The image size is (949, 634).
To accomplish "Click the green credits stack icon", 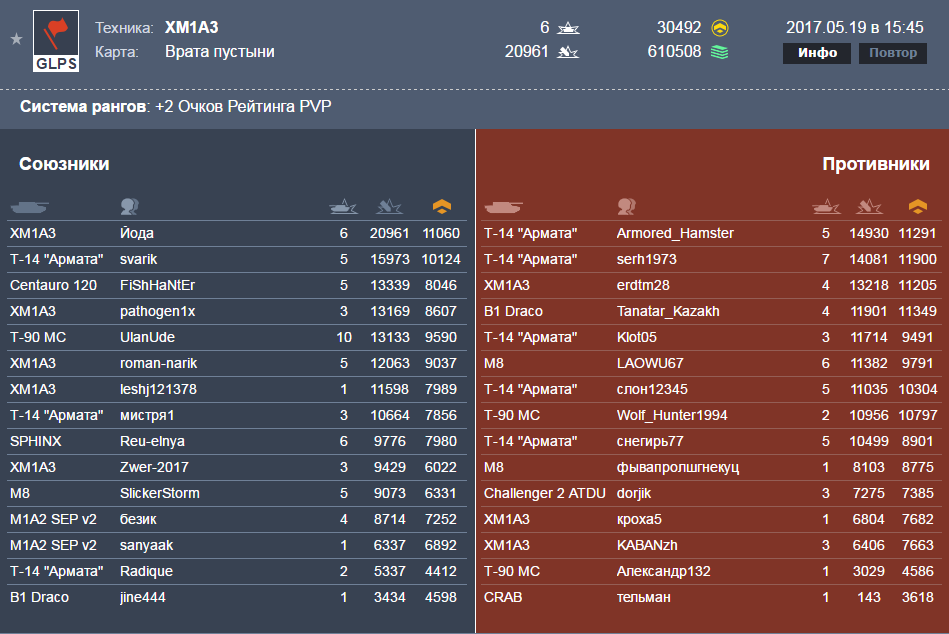I will [720, 52].
